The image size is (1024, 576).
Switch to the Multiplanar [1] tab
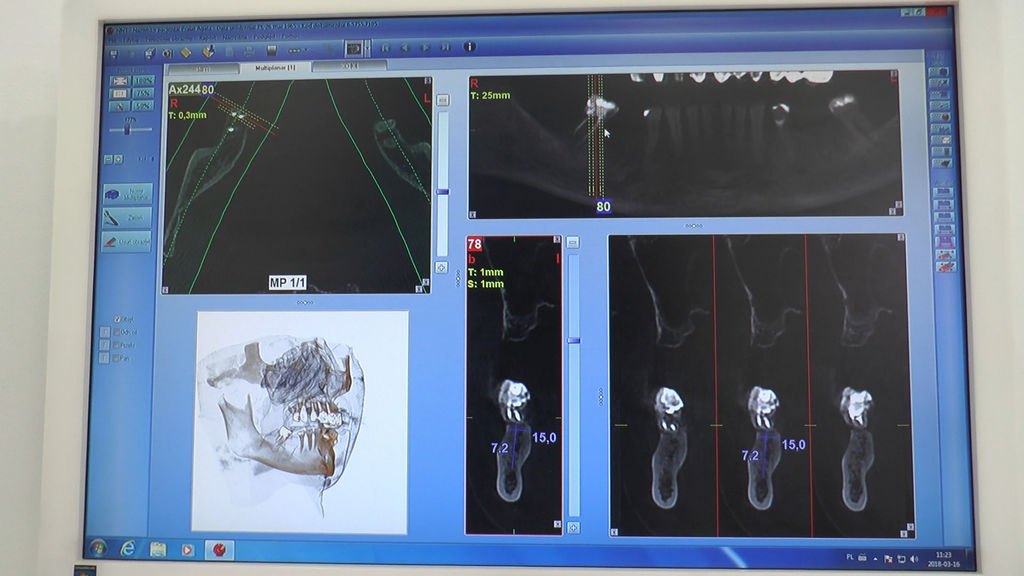[274, 68]
